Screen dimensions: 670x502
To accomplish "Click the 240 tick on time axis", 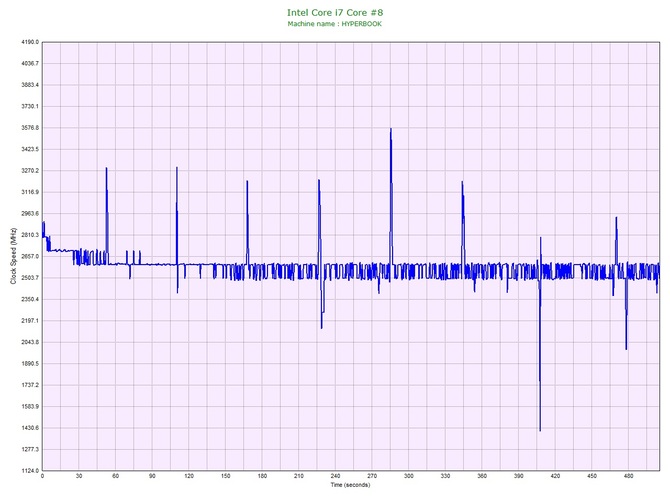I will point(335,476).
